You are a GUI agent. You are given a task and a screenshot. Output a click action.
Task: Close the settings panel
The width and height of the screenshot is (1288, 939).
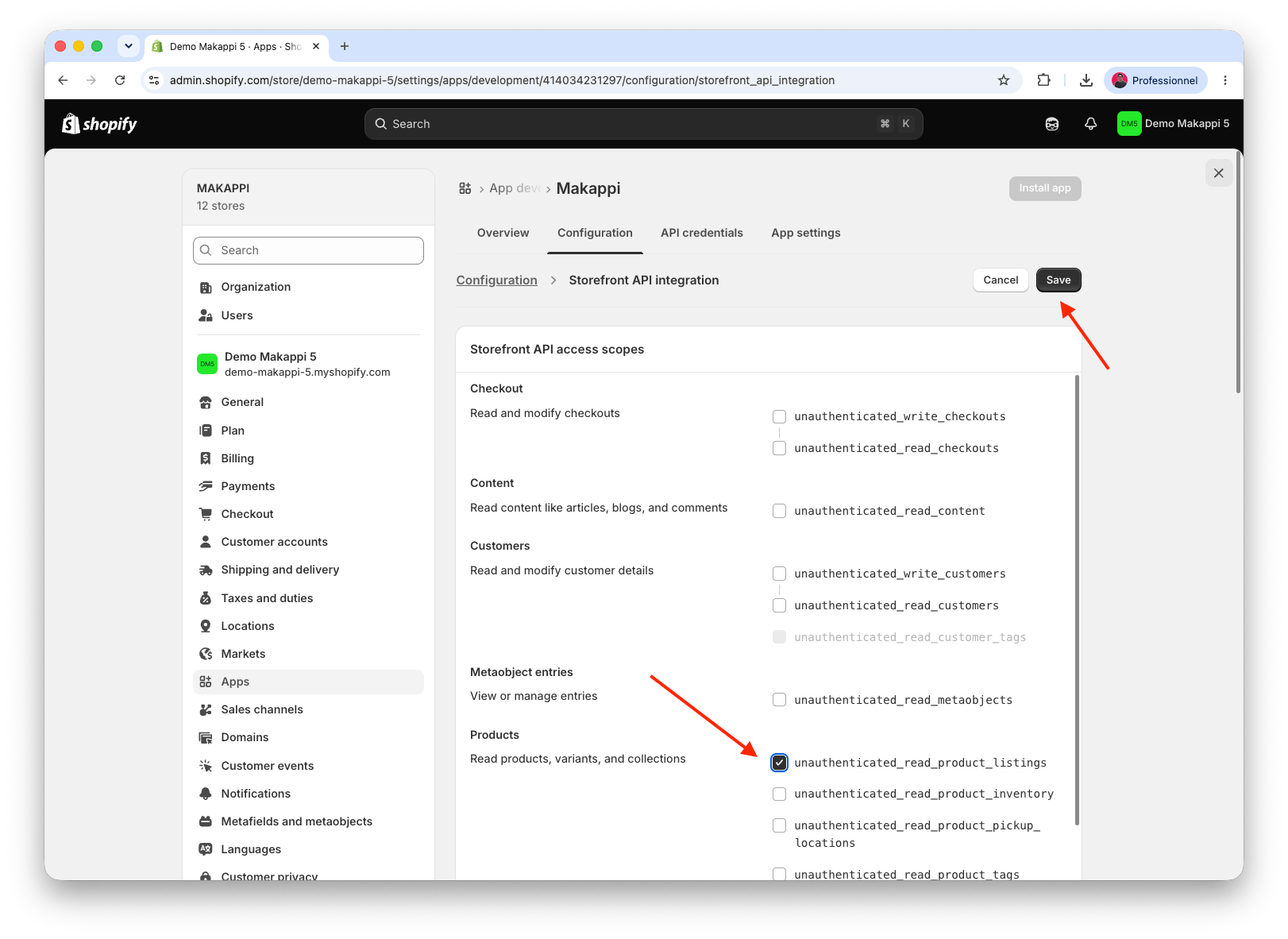tap(1219, 173)
